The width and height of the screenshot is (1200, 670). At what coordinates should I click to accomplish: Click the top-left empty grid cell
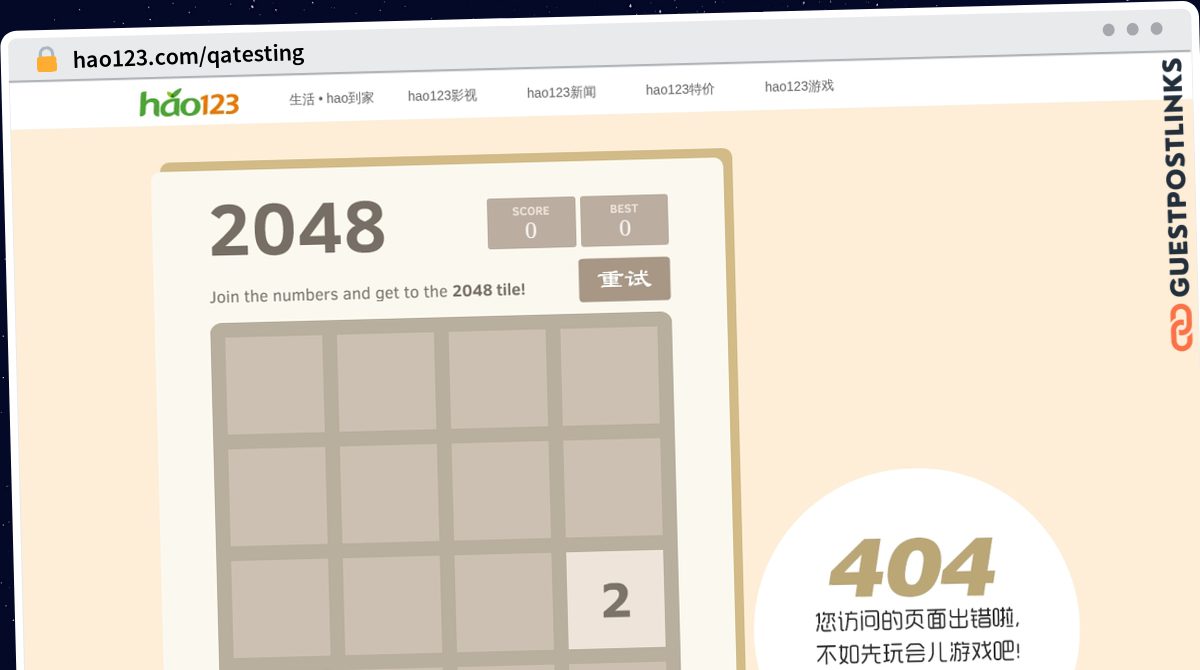tap(275, 385)
